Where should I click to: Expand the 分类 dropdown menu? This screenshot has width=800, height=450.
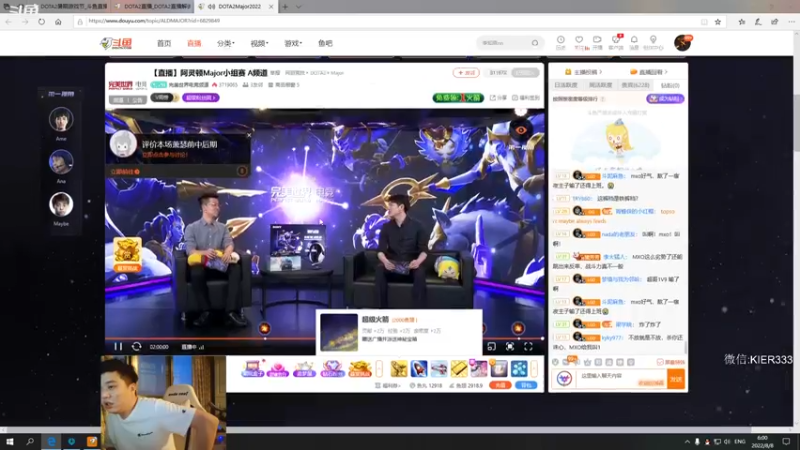(226, 43)
